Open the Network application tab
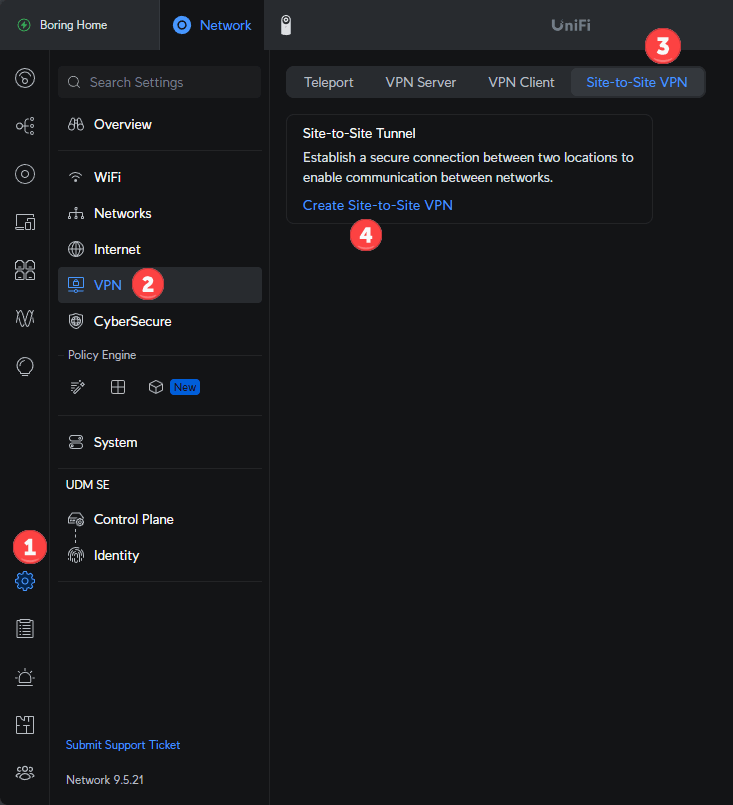 212,25
